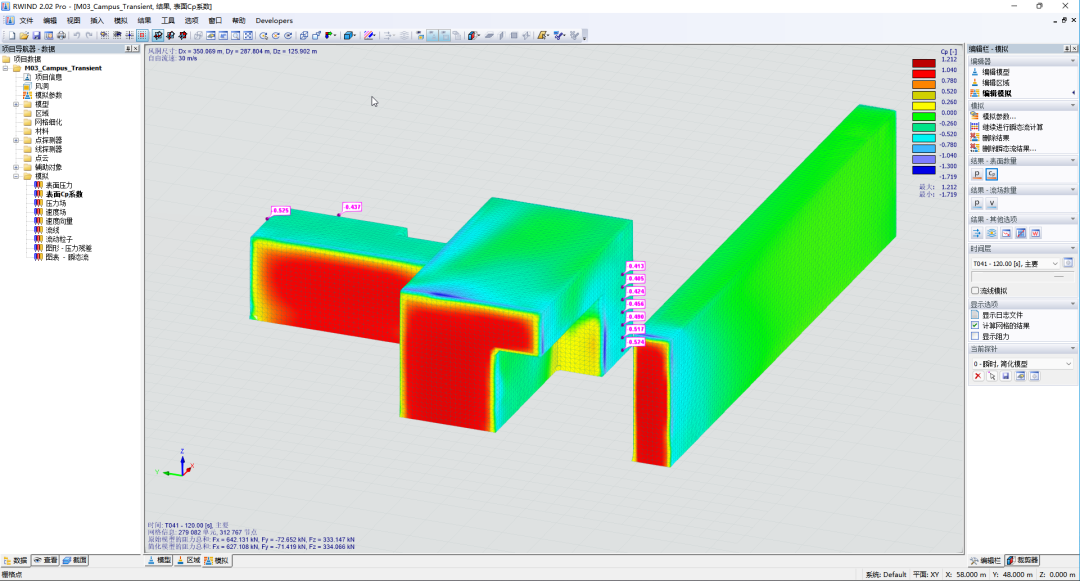Screen dimensions: 1080x581
Task: Switch to the 区域 bottom tab
Action: point(188,560)
